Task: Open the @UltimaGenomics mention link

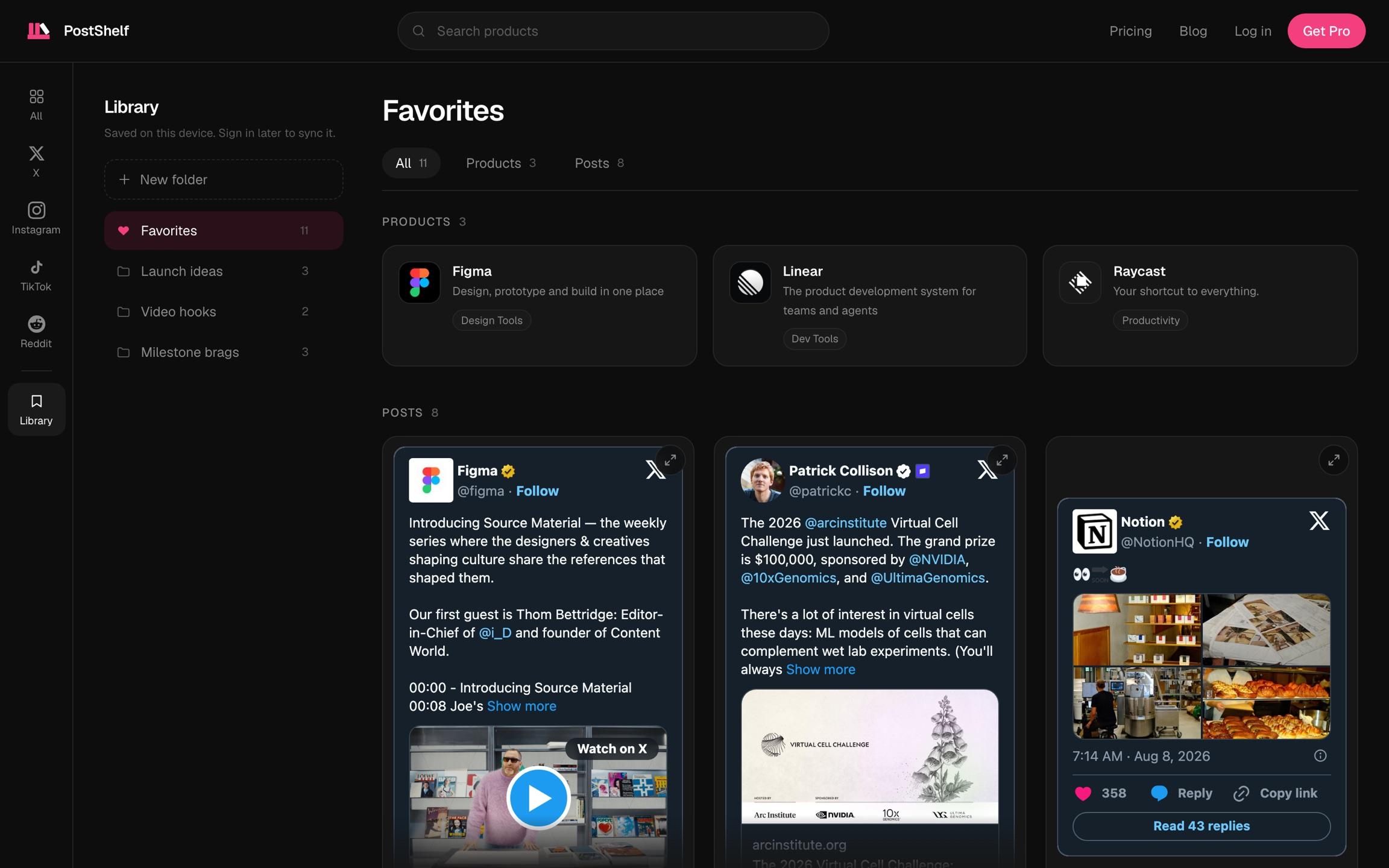Action: pyautogui.click(x=927, y=578)
